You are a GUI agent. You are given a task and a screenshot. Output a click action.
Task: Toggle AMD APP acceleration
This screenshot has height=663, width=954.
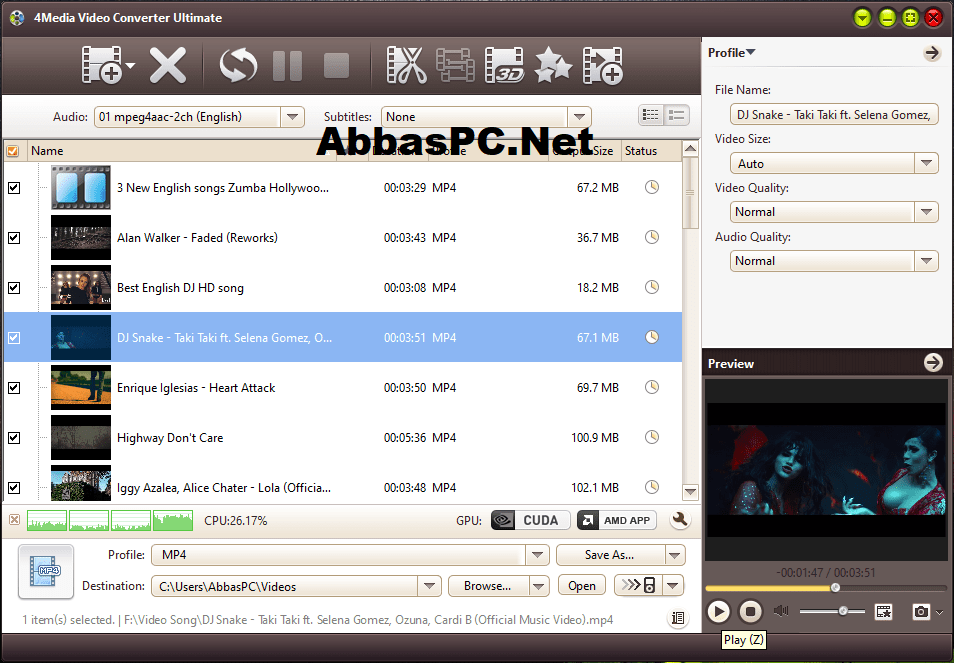click(x=617, y=521)
